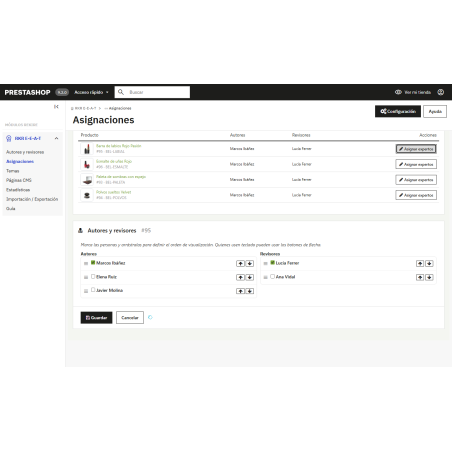Screen dimensions: 452x452
Task: Move Ana Vidal up with arrow
Action: pyautogui.click(x=420, y=277)
